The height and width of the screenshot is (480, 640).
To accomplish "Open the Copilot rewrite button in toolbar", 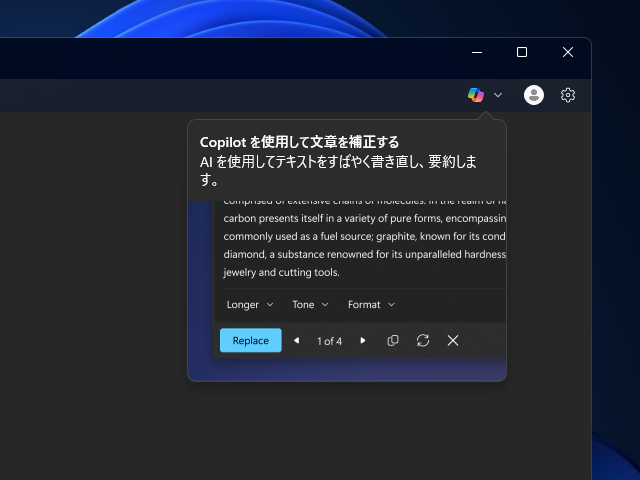I will (x=476, y=95).
